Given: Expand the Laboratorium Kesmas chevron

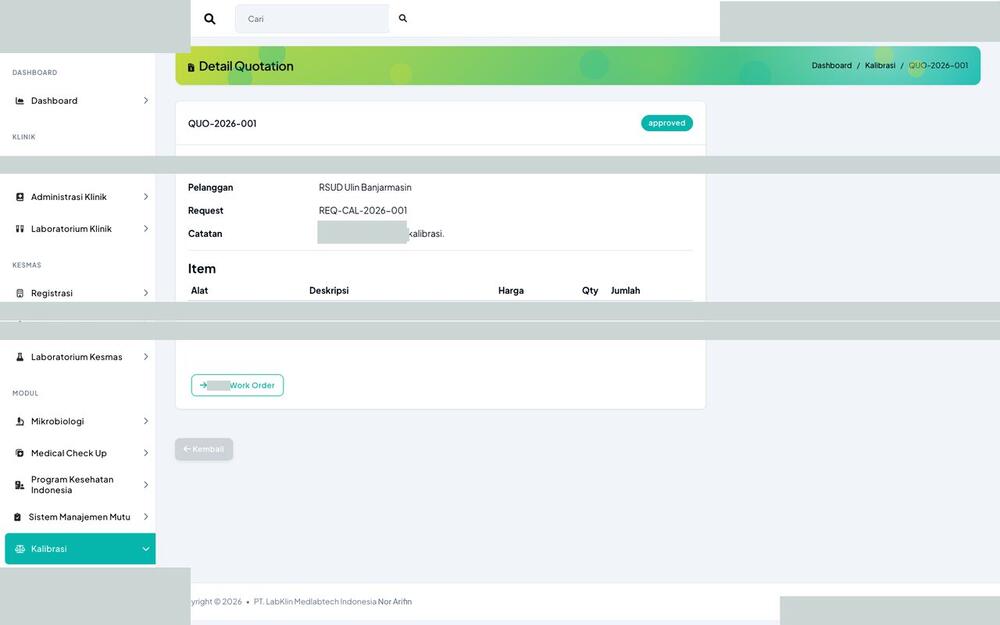Looking at the screenshot, I should 145,357.
